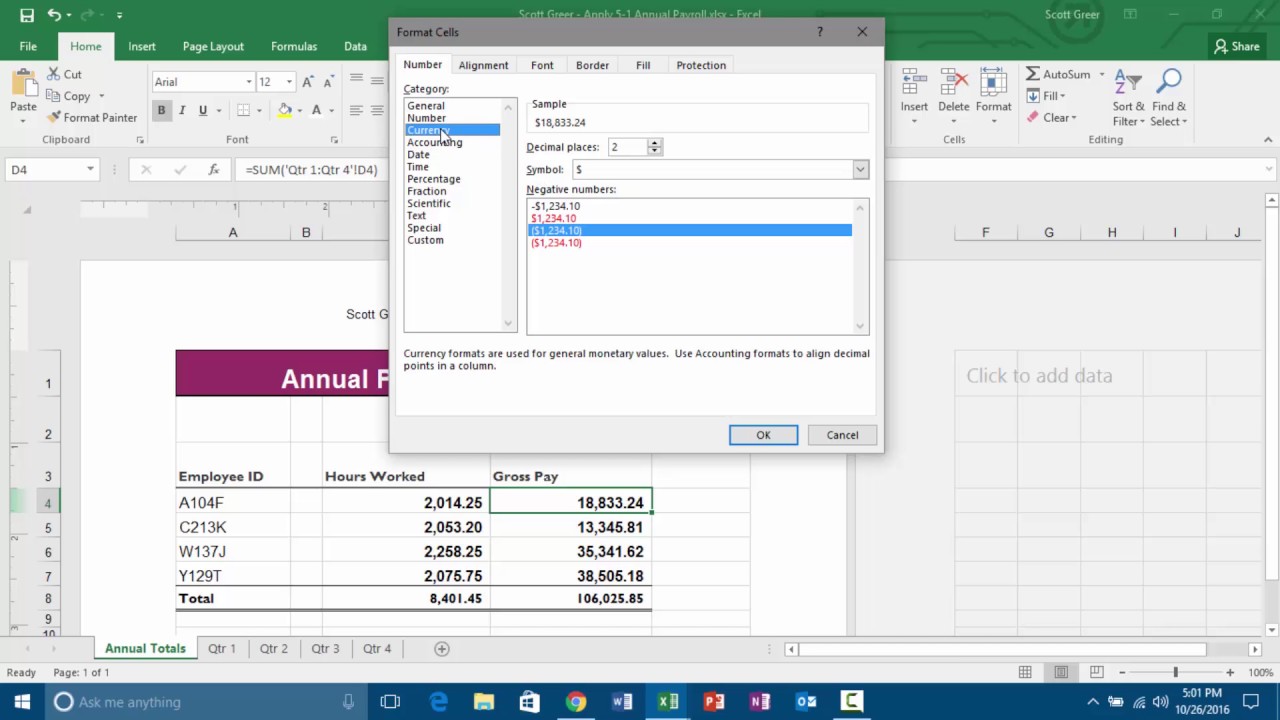
Task: Open the Font dialog launcher
Action: pyautogui.click(x=334, y=140)
